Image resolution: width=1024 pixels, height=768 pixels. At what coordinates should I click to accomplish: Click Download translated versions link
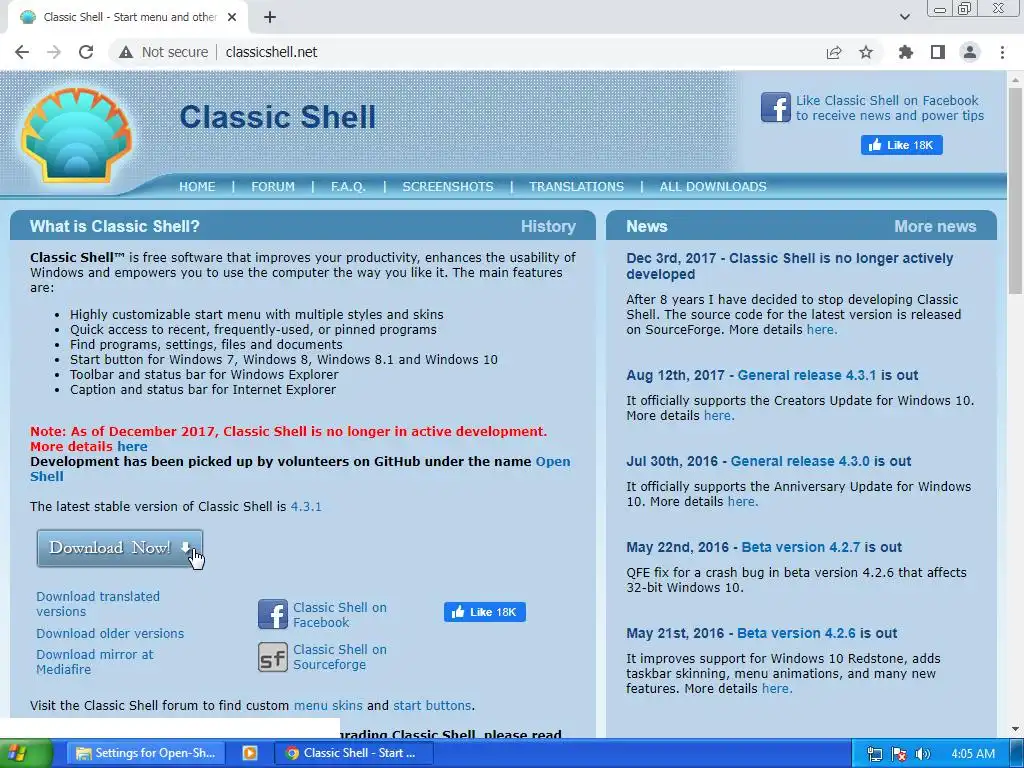(x=98, y=604)
